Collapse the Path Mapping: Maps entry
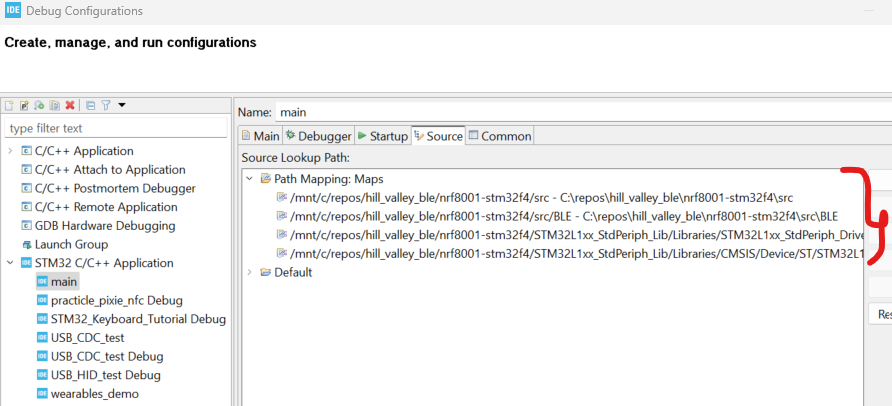This screenshot has width=892, height=406. point(248,179)
